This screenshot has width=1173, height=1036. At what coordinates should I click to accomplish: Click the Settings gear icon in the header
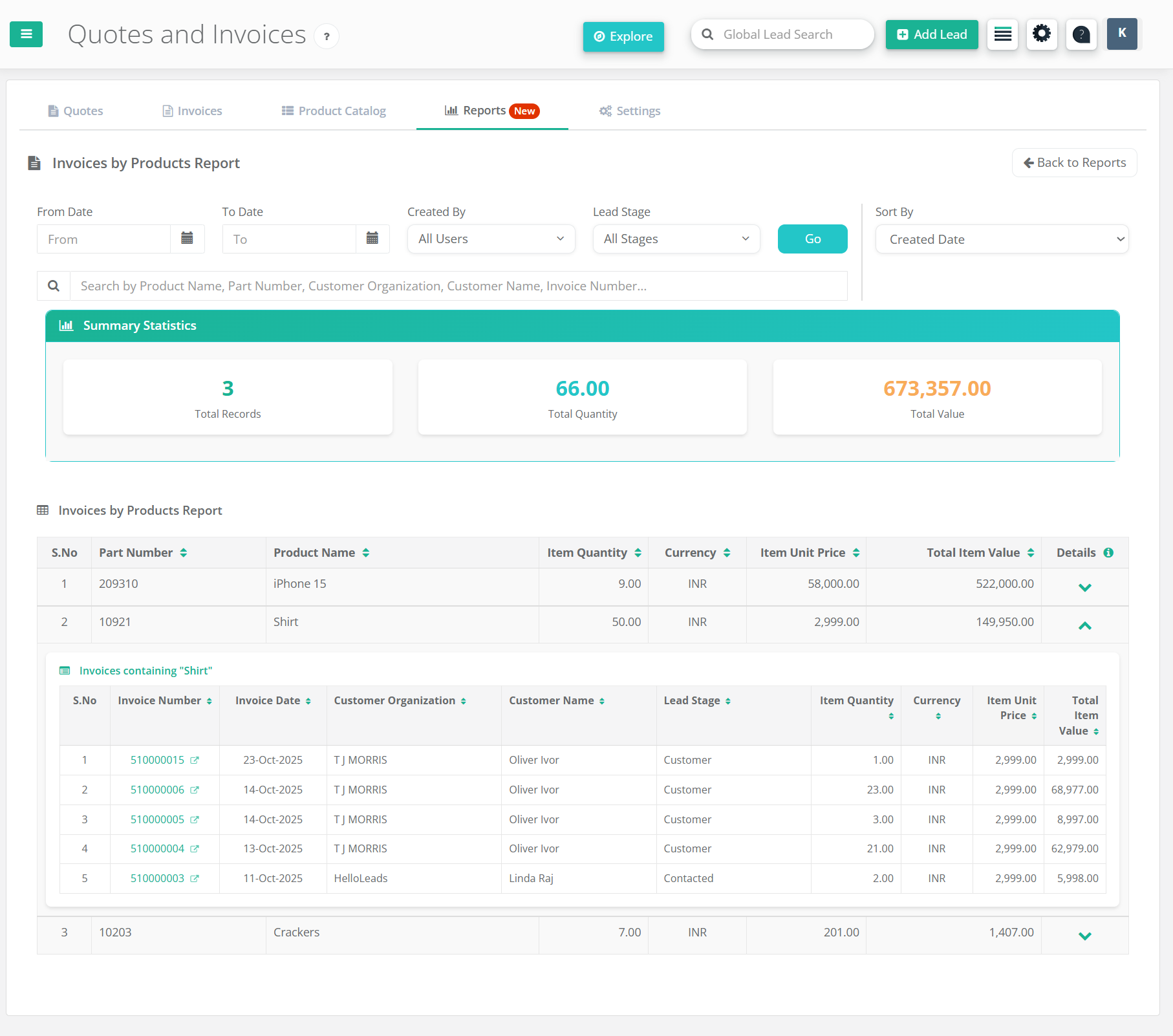click(x=1042, y=34)
